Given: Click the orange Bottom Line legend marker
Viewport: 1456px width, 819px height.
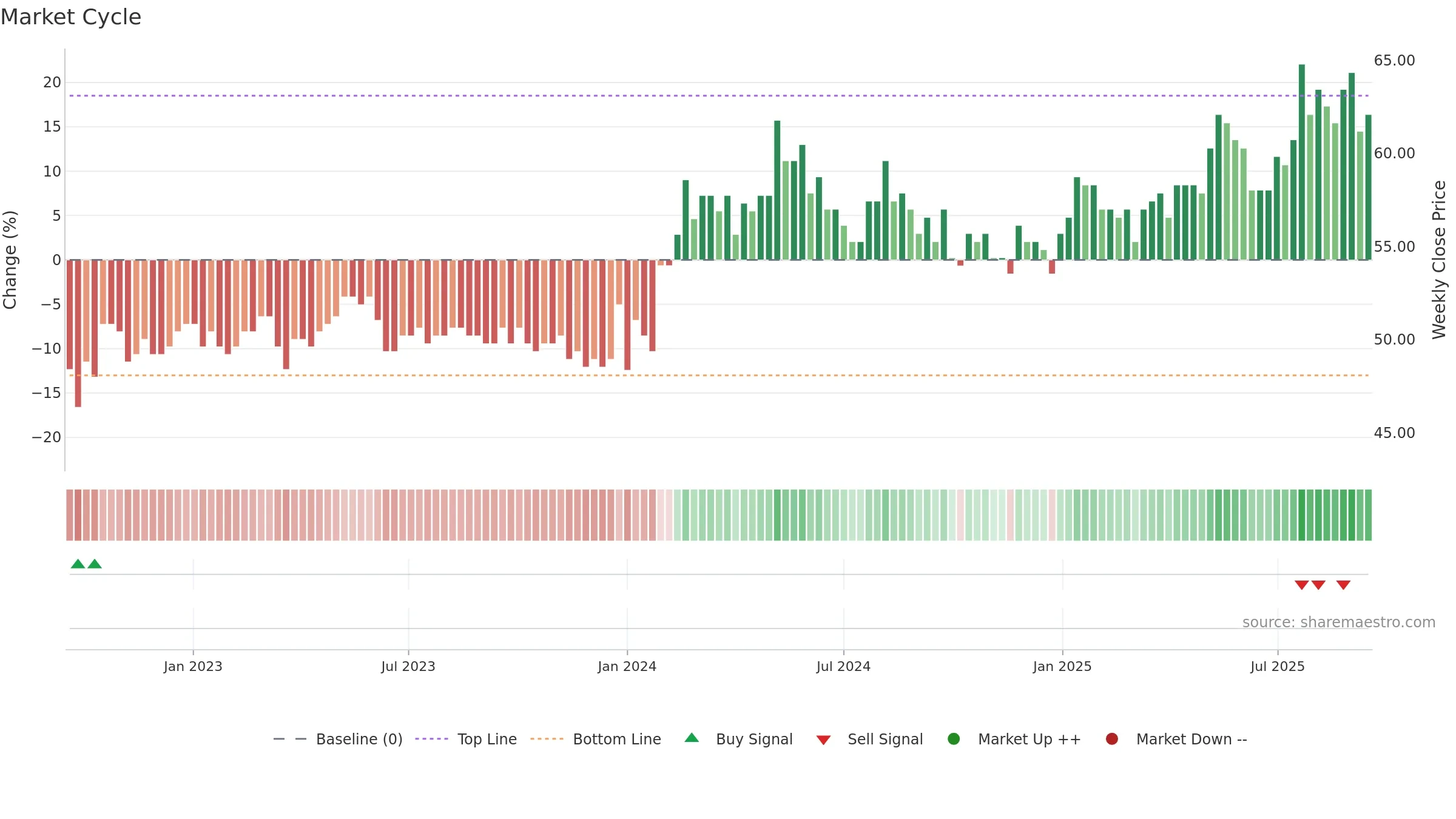Looking at the screenshot, I should (547, 739).
